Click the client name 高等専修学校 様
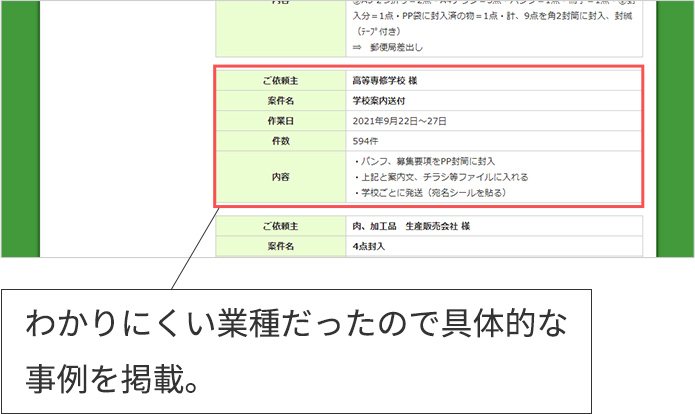Screen dimensions: 695x414 pyautogui.click(x=385, y=81)
